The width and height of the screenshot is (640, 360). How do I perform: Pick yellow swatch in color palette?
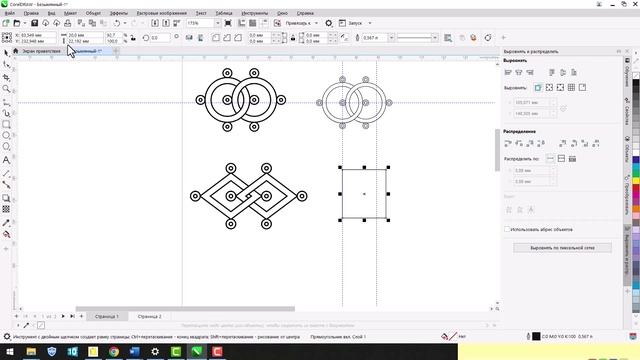(x=636, y=180)
